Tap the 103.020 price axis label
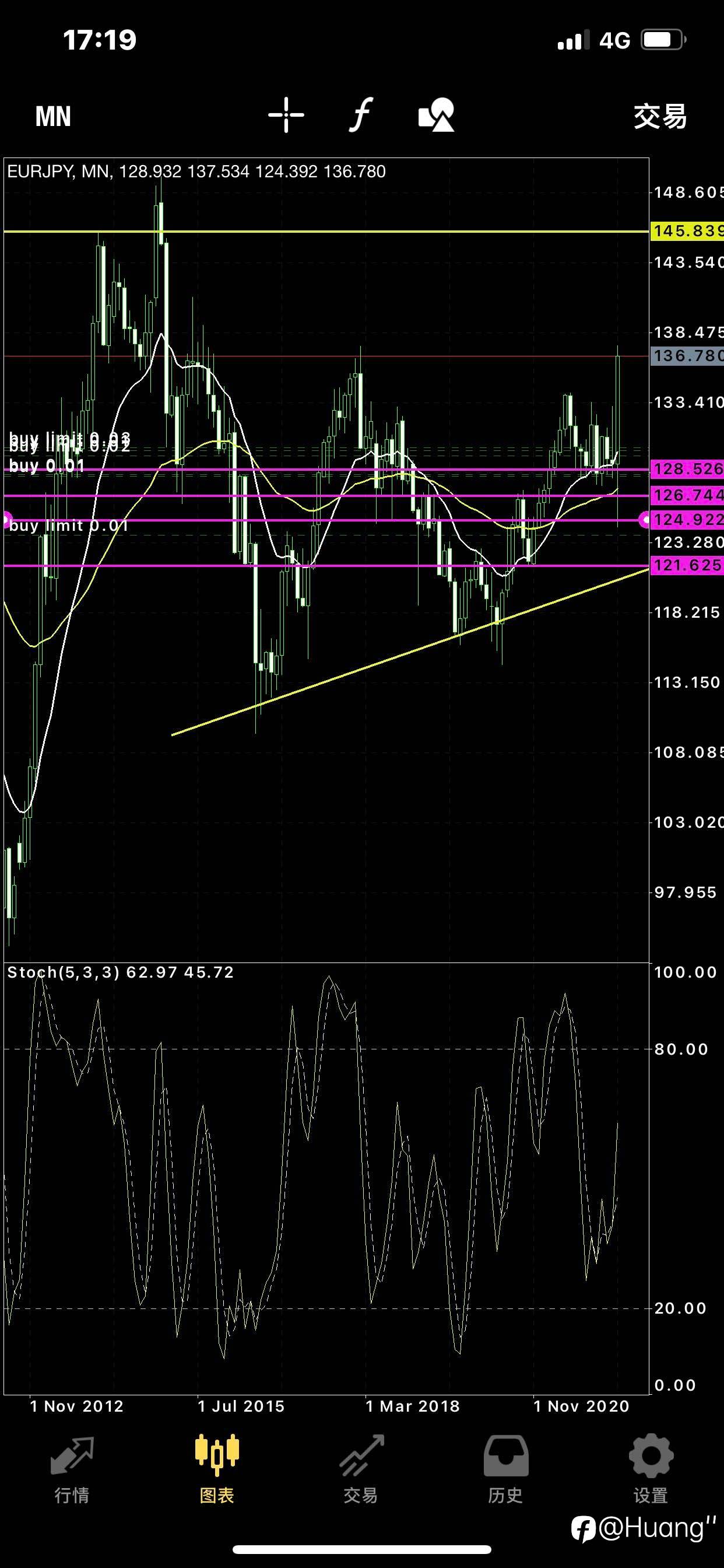This screenshot has width=724, height=1568. pyautogui.click(x=688, y=822)
